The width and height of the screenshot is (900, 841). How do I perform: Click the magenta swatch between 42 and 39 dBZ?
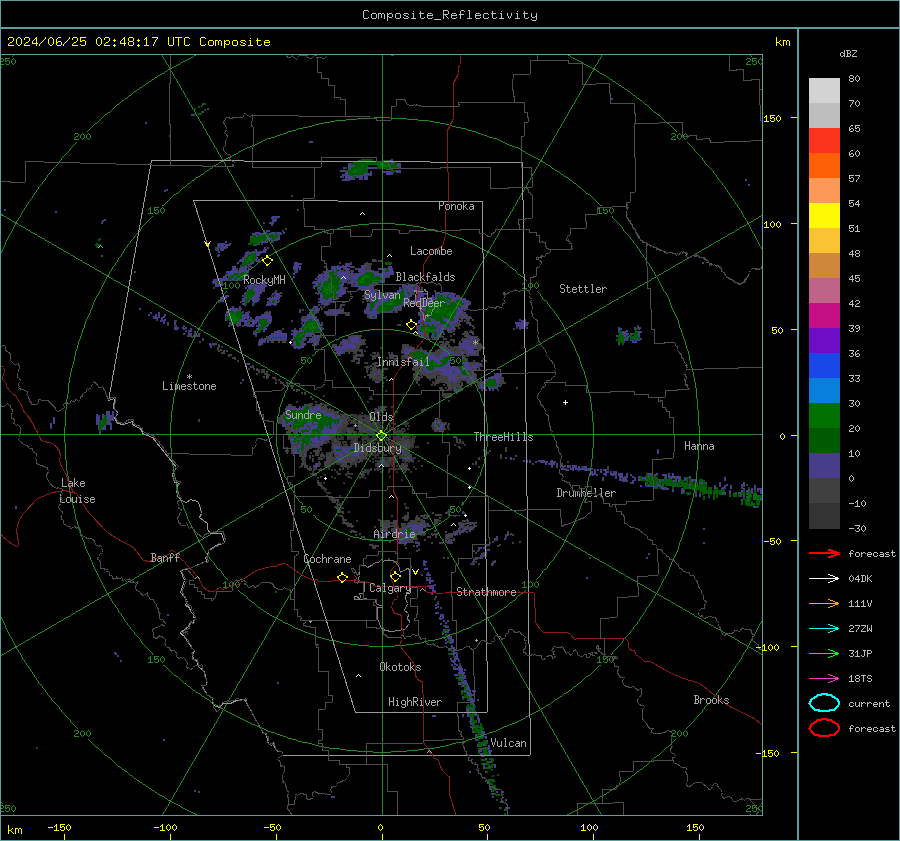point(824,316)
